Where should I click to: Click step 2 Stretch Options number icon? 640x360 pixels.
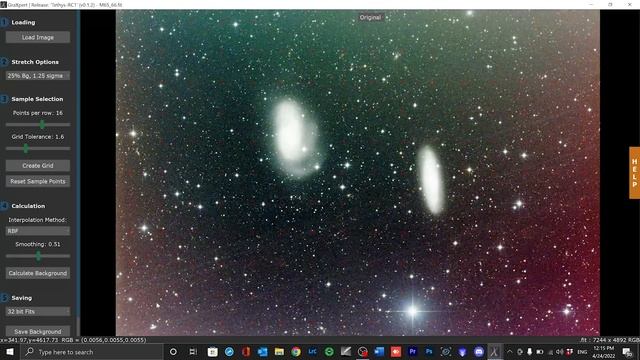pos(4,62)
